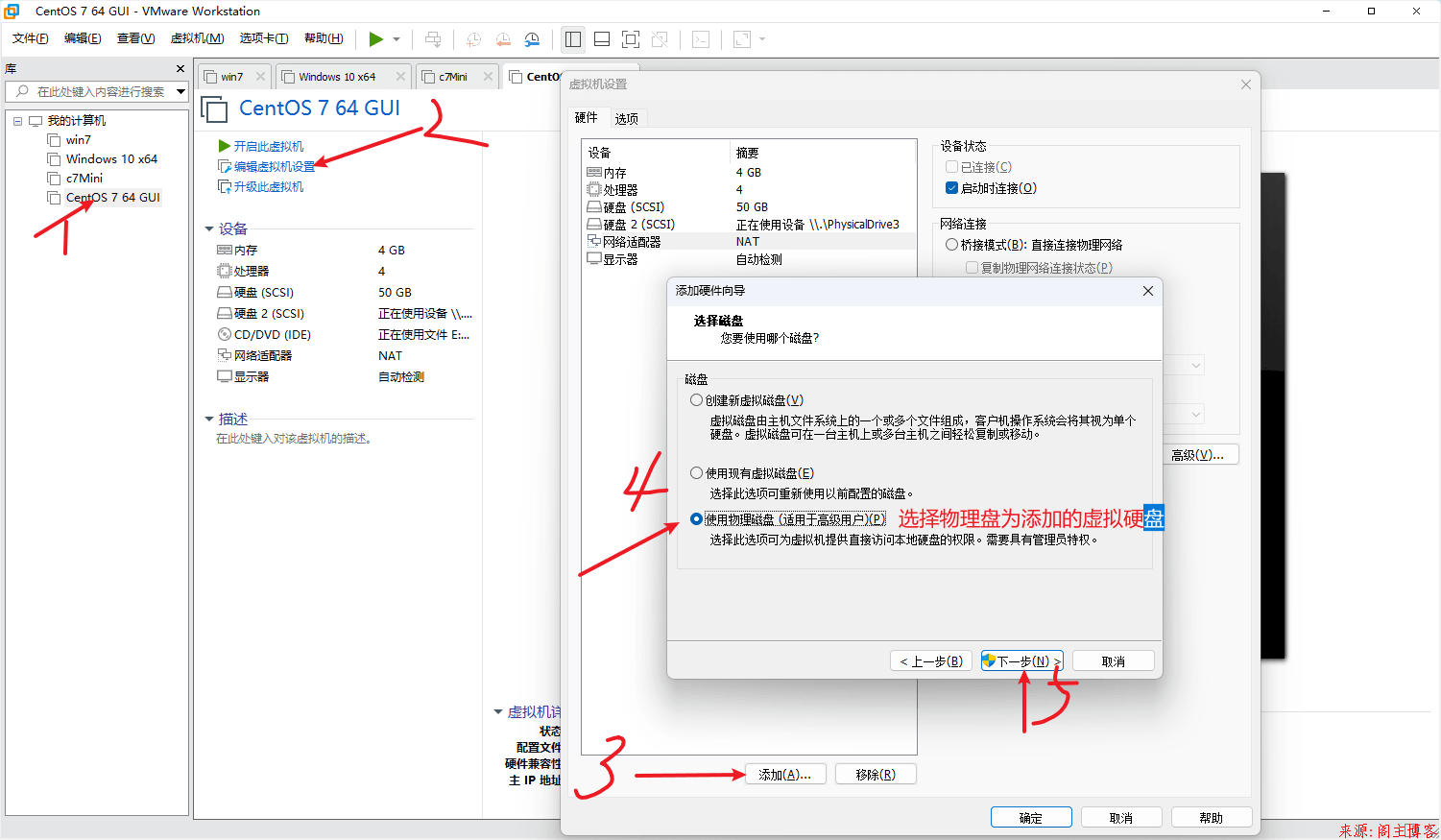Select 创建新虚拟磁盘(V) radio option
The width and height of the screenshot is (1441, 840).
[697, 400]
